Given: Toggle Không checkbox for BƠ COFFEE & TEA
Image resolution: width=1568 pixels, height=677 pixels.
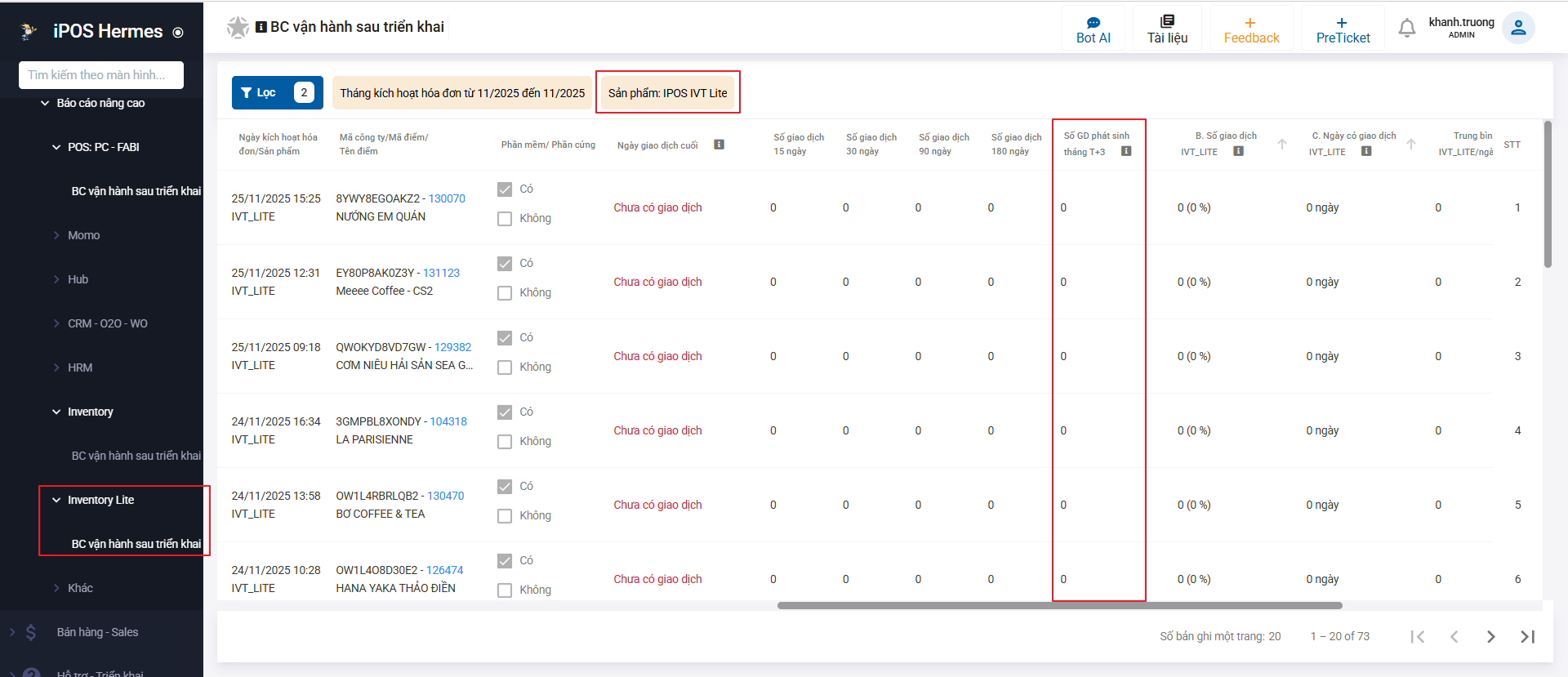Looking at the screenshot, I should (x=505, y=516).
